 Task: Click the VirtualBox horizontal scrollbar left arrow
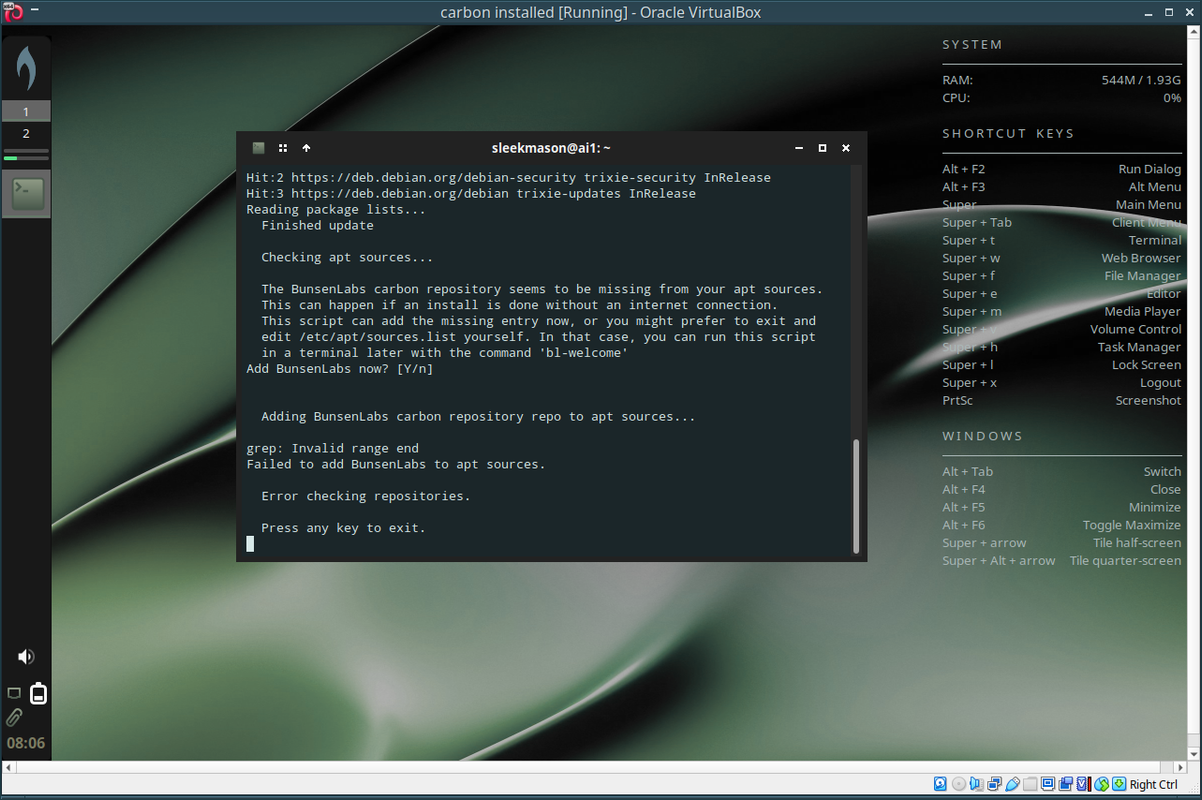click(x=8, y=767)
